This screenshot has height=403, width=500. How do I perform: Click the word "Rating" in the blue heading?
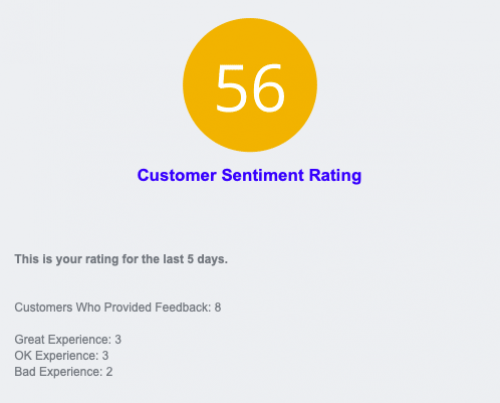pos(335,176)
